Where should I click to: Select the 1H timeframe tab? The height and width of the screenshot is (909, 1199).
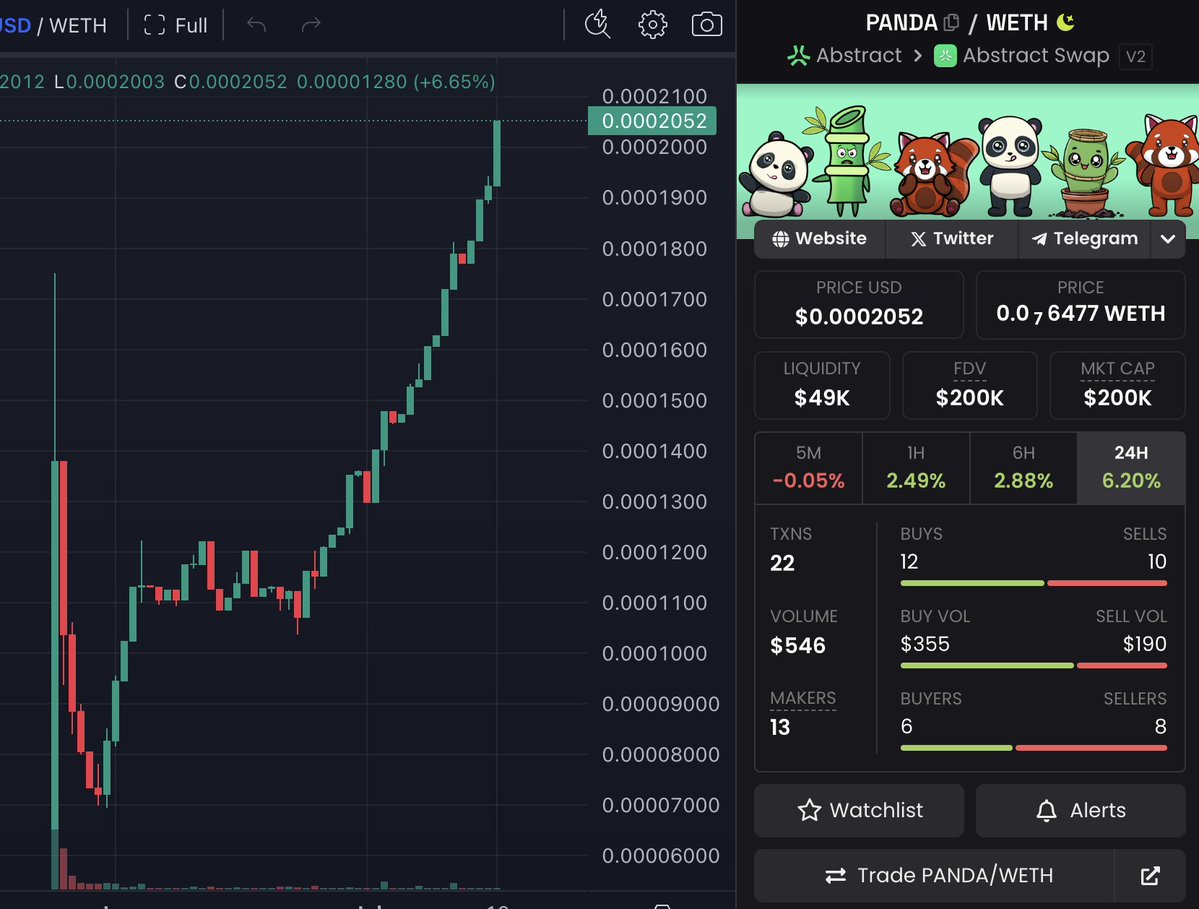pos(916,468)
